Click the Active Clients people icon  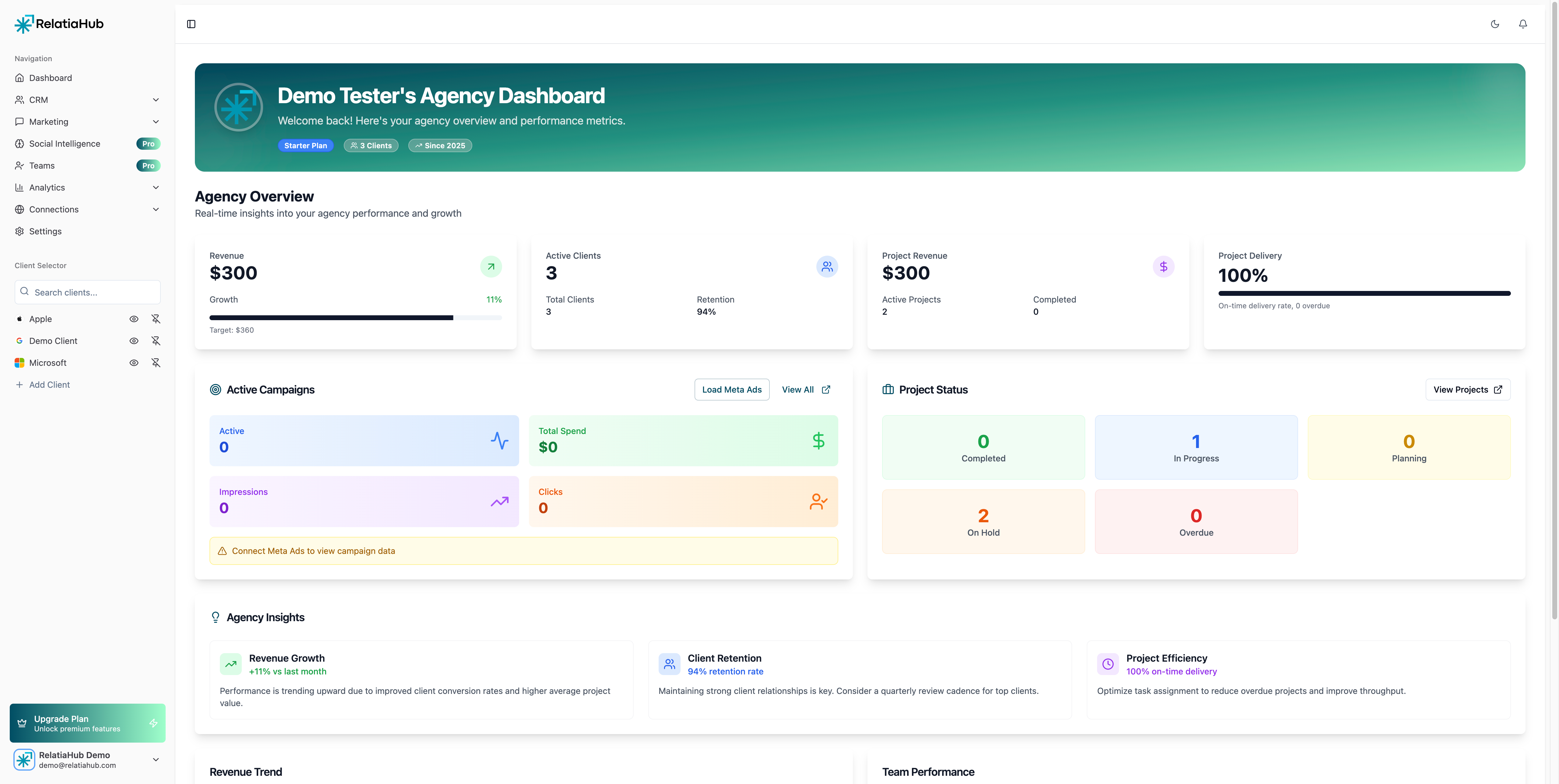827,267
